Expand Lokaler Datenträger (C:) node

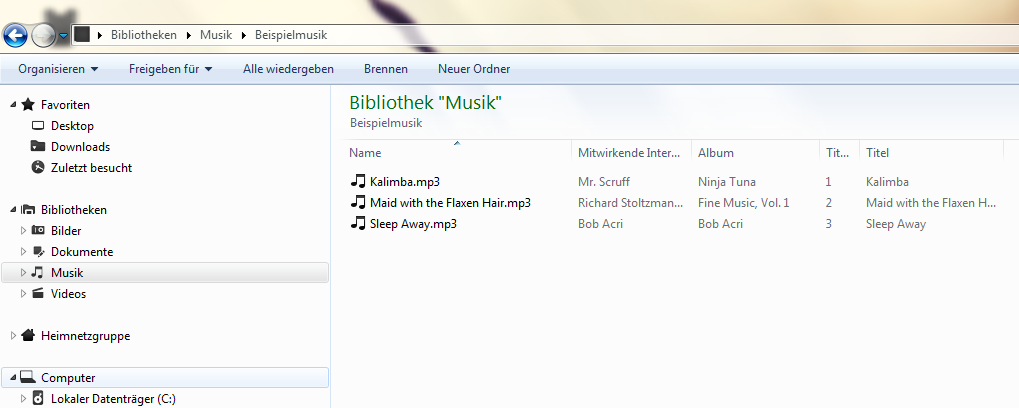tap(23, 398)
